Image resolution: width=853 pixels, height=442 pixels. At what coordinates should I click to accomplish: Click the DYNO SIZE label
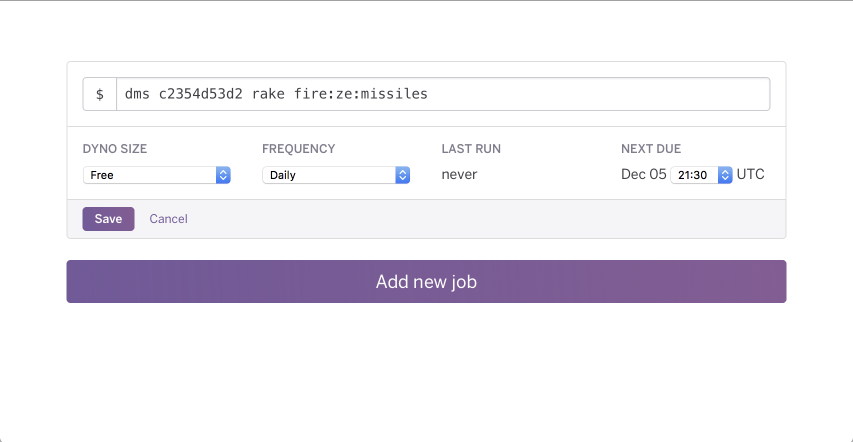click(x=115, y=149)
